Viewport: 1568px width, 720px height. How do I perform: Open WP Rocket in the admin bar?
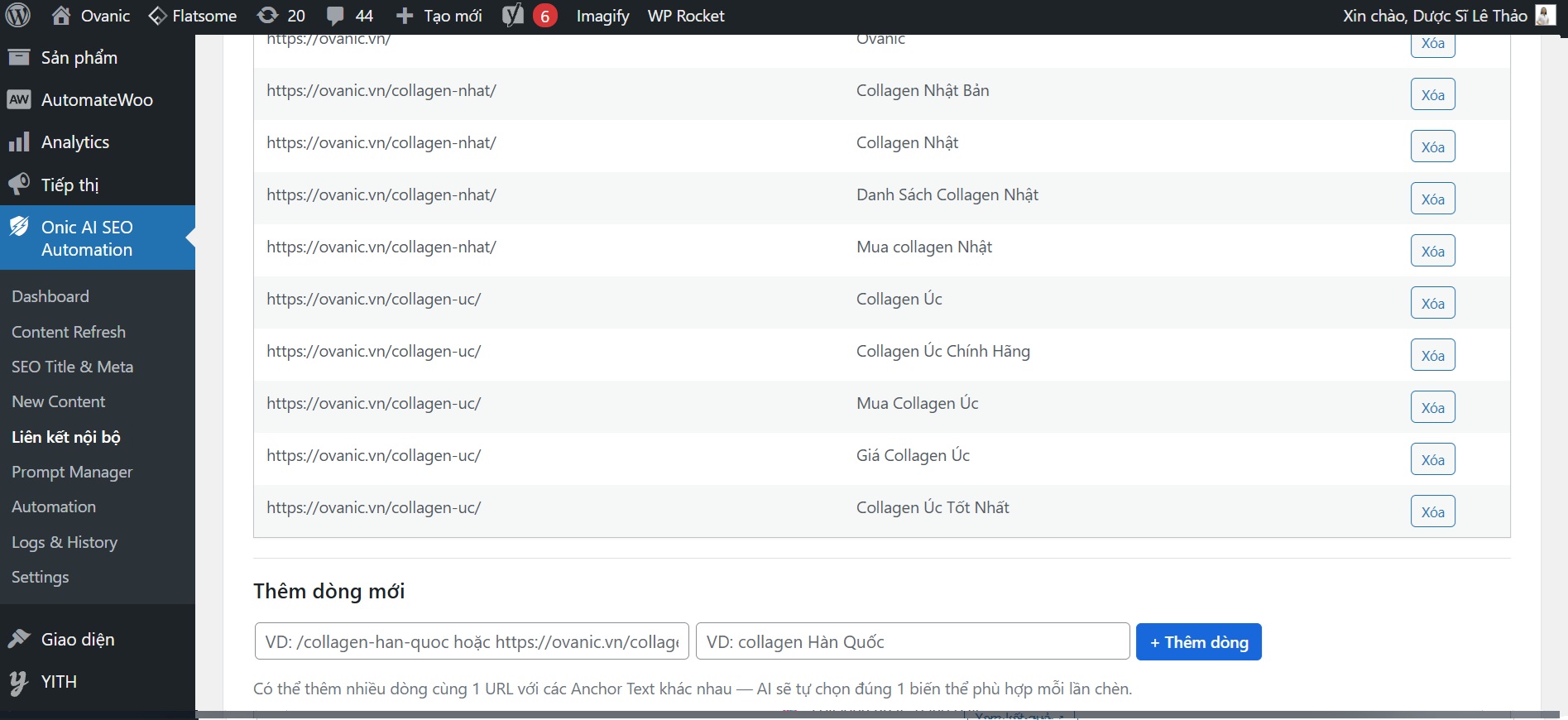tap(686, 16)
